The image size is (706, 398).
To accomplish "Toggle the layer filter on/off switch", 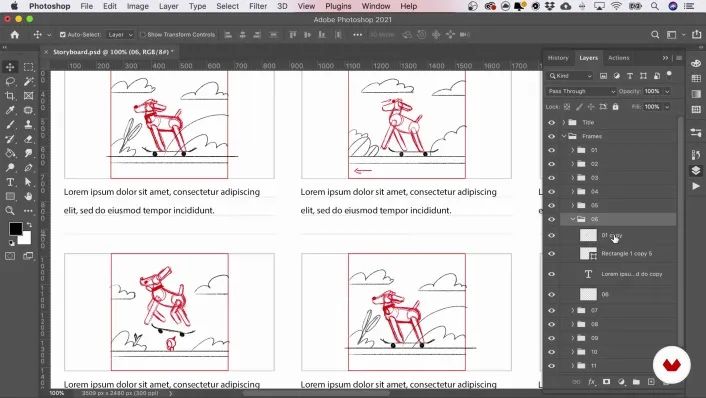I will (x=669, y=74).
